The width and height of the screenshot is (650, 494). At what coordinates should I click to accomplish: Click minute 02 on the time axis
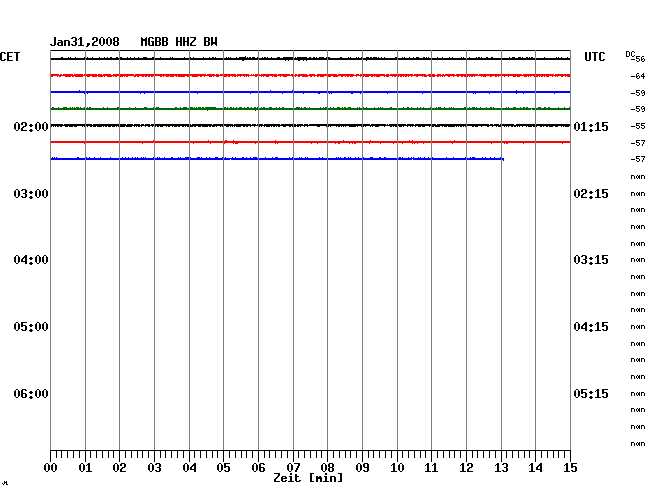pyautogui.click(x=119, y=468)
